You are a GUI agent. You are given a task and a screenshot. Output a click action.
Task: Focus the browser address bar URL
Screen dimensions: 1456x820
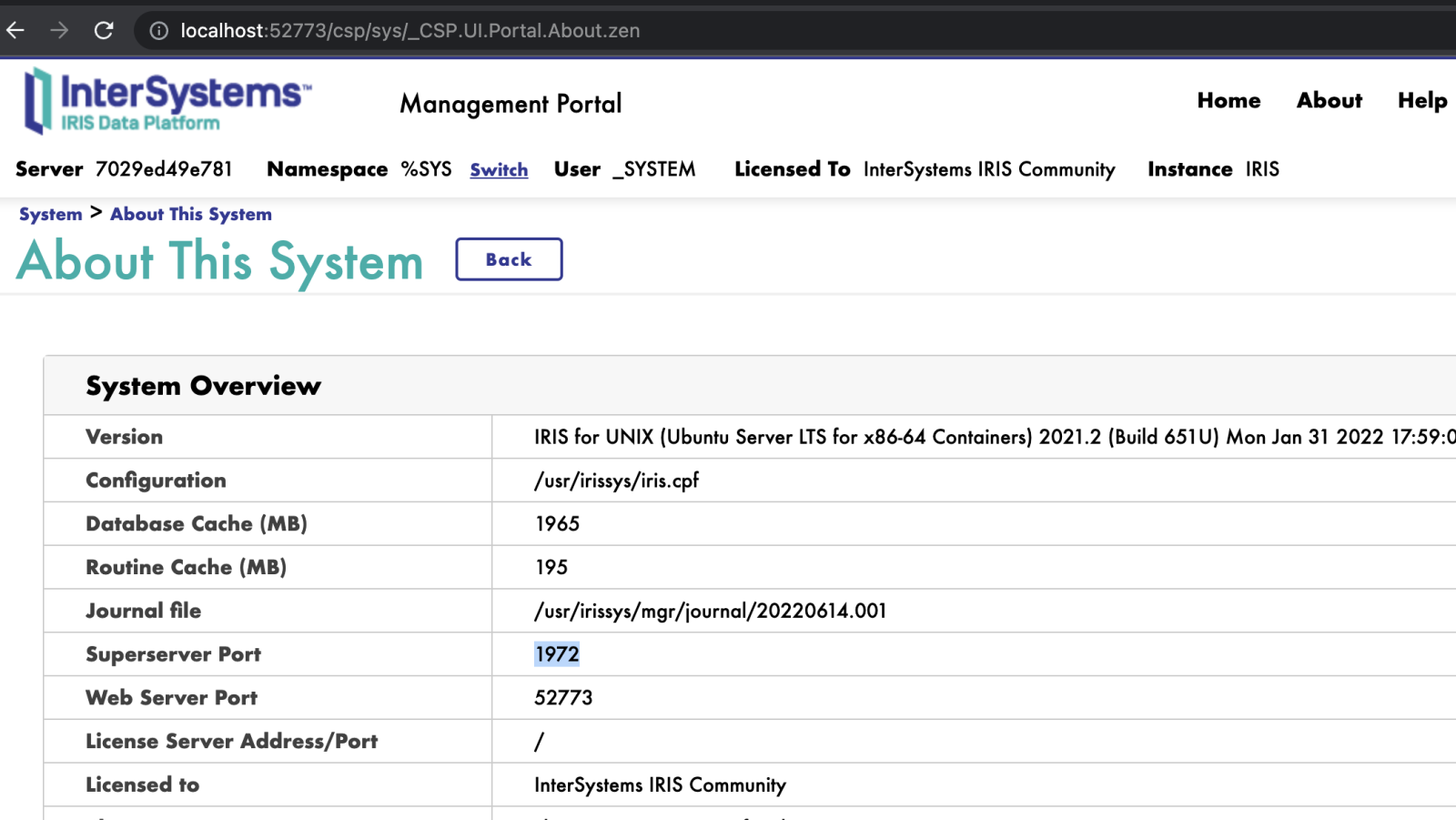click(x=410, y=31)
